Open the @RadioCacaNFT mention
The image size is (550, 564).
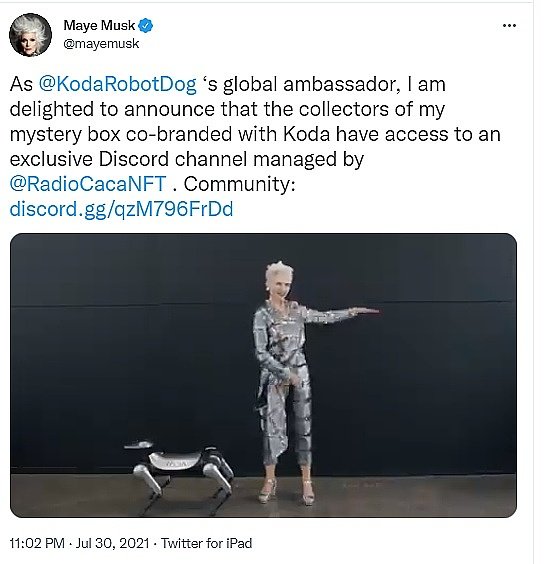click(88, 184)
